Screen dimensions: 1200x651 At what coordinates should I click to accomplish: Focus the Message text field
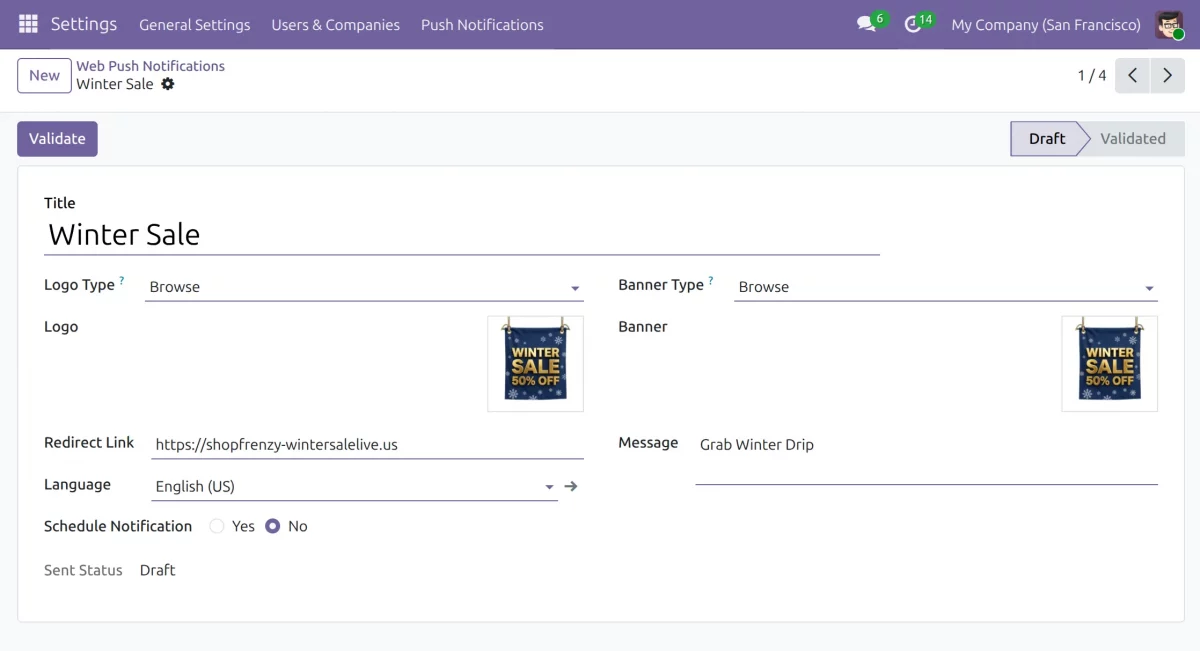click(x=927, y=458)
